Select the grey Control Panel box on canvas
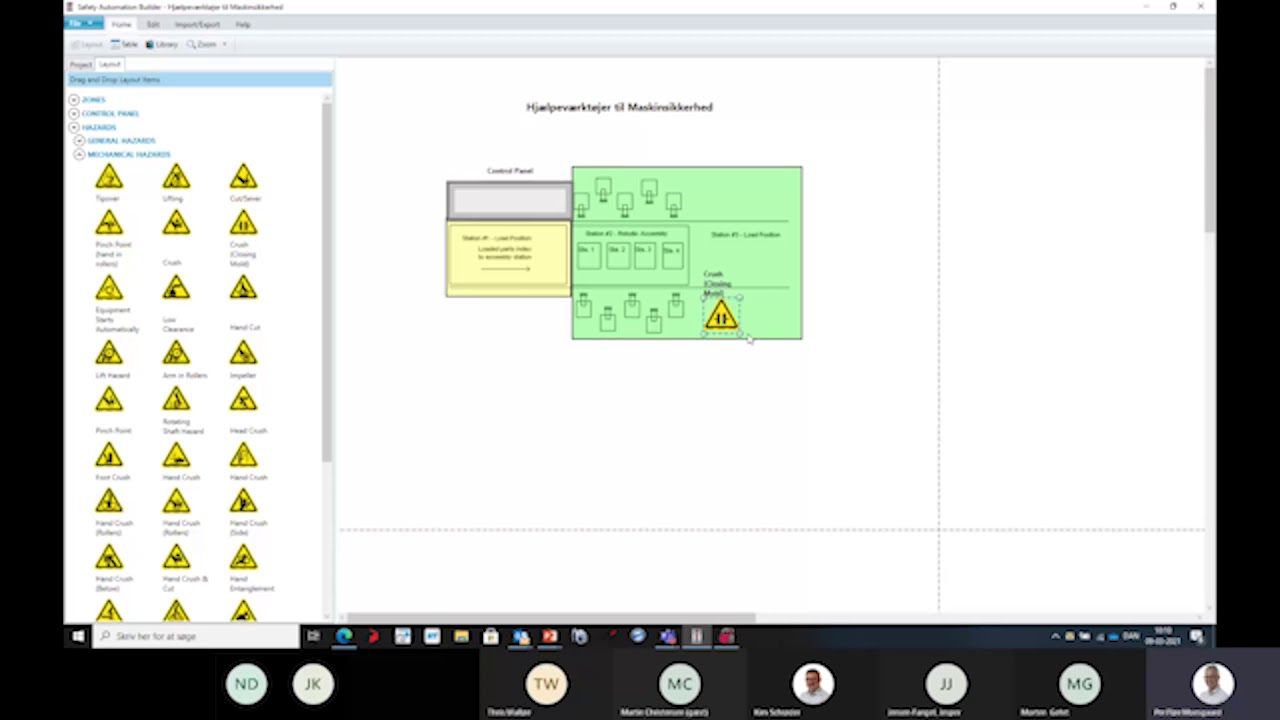Screen dimensions: 1280x720 [x=510, y=201]
